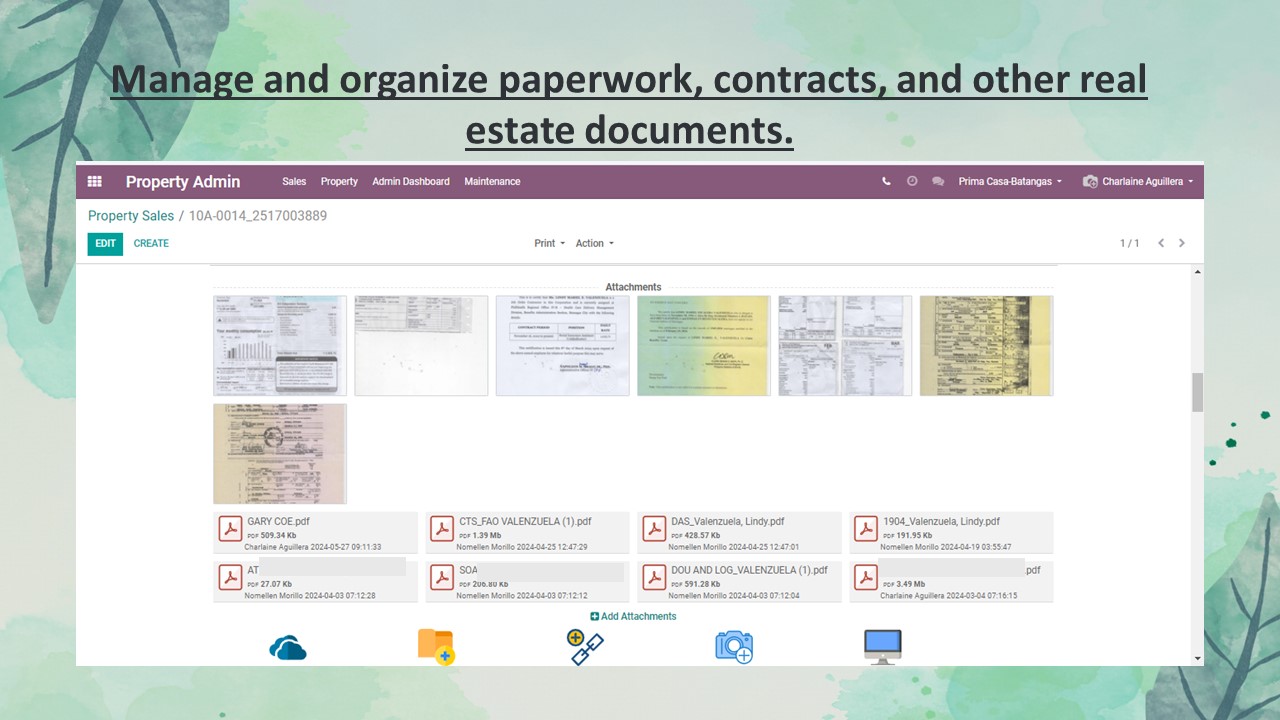Open the yellow form thumbnail in the top row
Screen dimensions: 1280x720
[987, 345]
